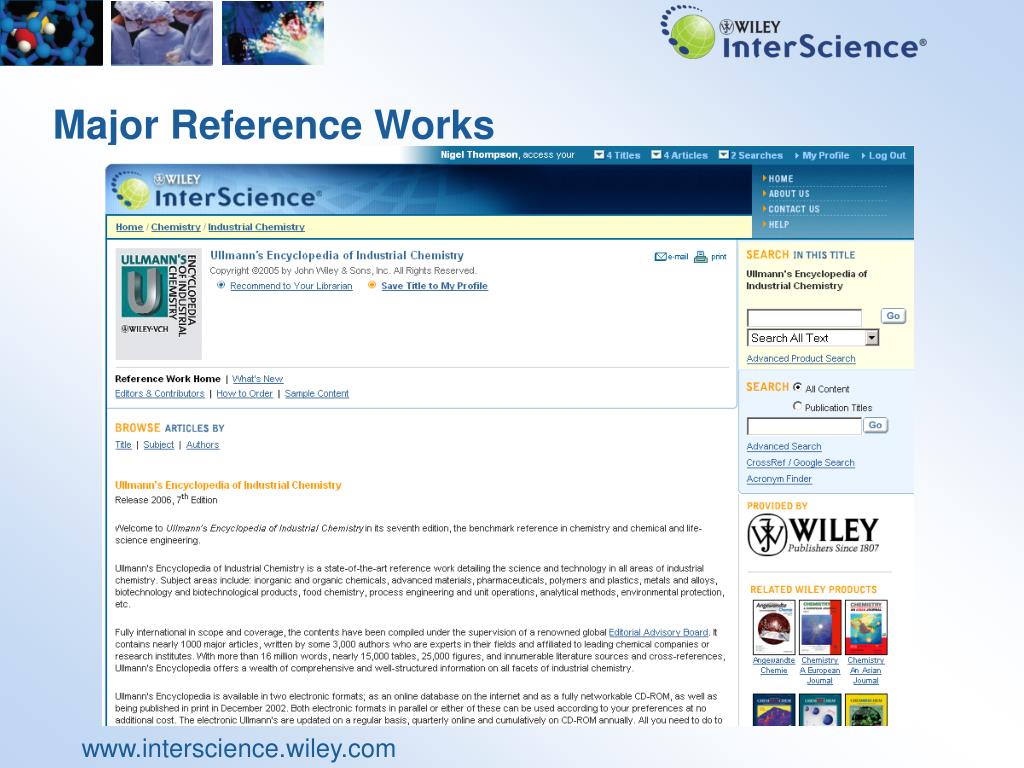Open How to Order link

[x=244, y=394]
